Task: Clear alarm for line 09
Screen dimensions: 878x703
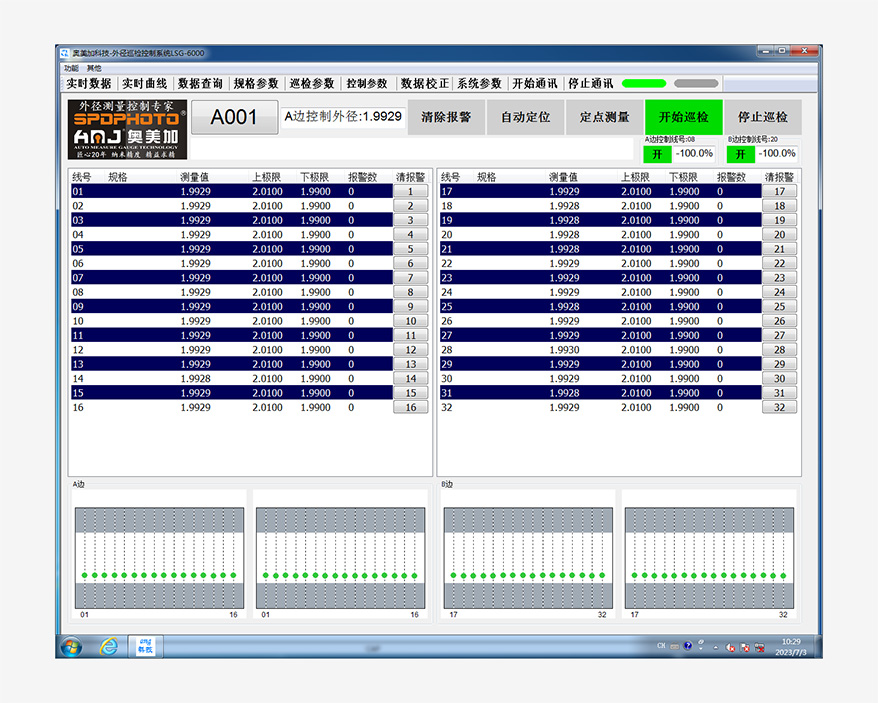Action: 410,307
